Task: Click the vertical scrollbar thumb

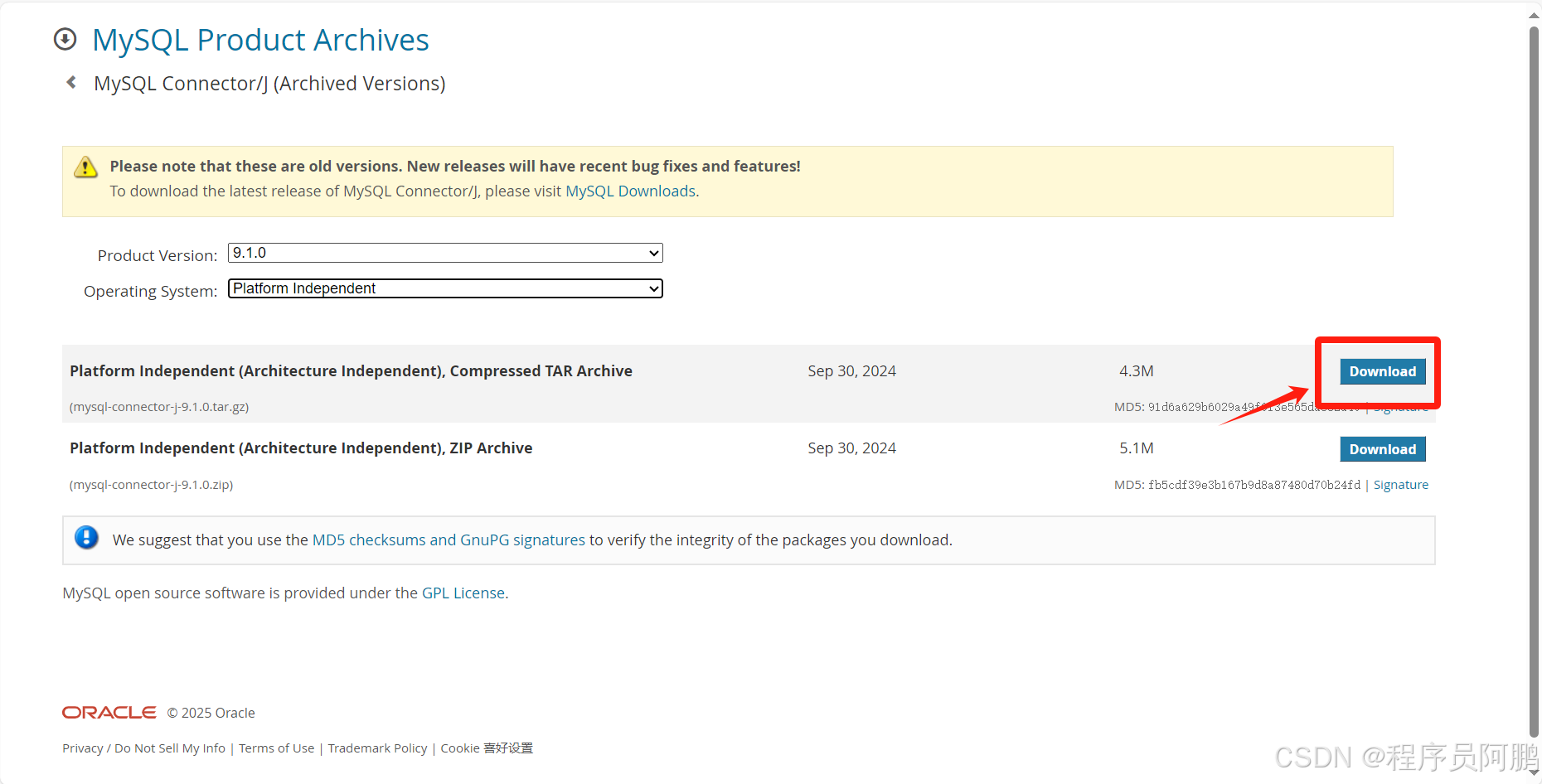Action: click(1534, 381)
